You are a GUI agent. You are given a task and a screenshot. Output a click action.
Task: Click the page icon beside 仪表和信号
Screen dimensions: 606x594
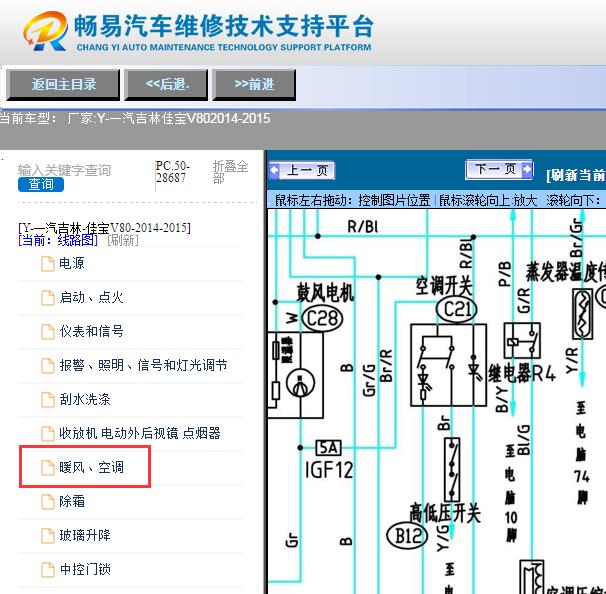(48, 332)
